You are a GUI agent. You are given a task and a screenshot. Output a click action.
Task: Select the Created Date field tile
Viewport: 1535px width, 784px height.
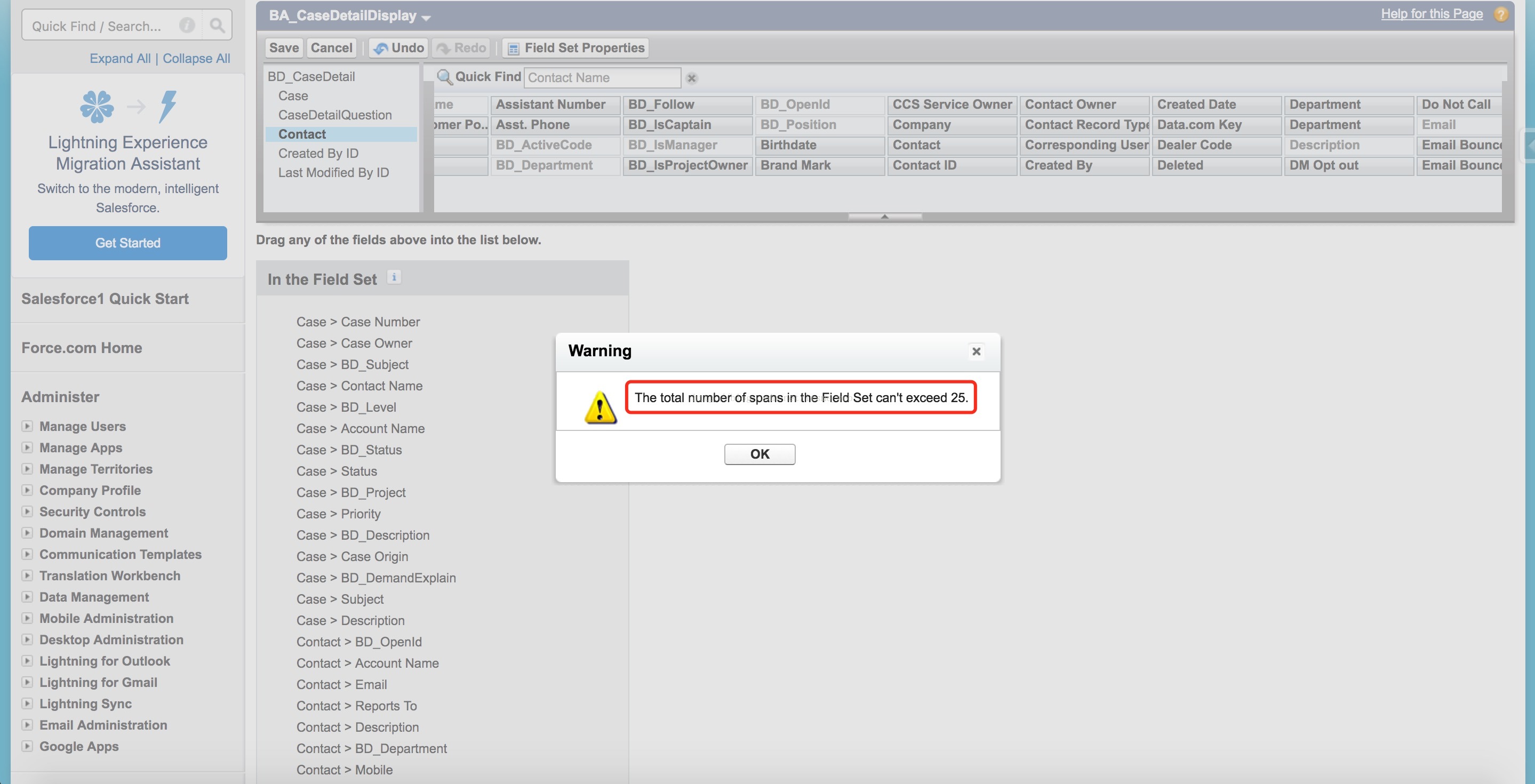point(1216,105)
